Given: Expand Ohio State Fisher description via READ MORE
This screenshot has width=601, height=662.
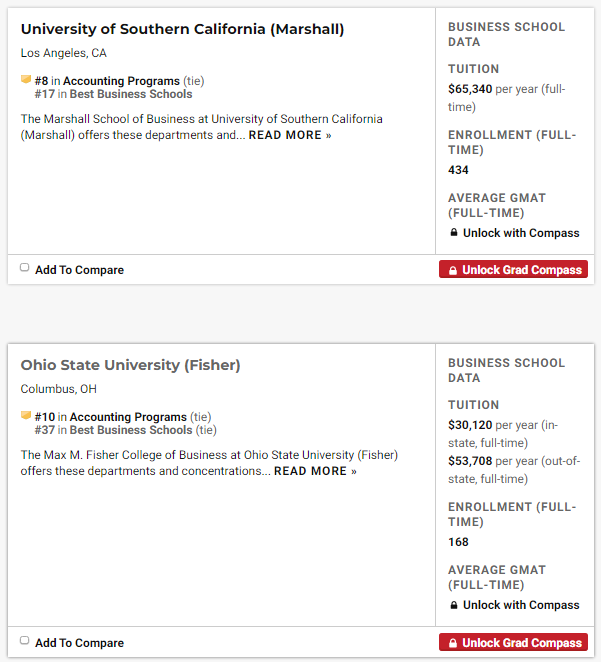Looking at the screenshot, I should point(315,471).
